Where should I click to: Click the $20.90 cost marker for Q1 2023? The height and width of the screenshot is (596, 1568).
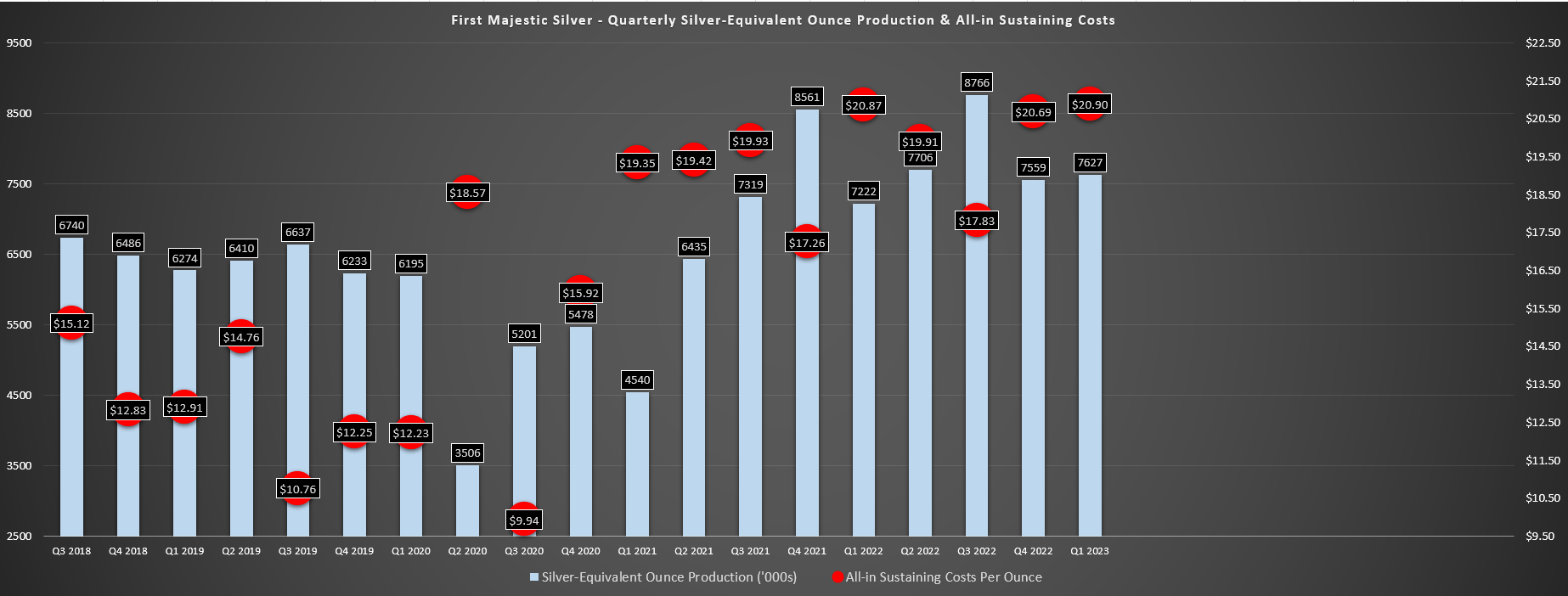tap(1090, 104)
